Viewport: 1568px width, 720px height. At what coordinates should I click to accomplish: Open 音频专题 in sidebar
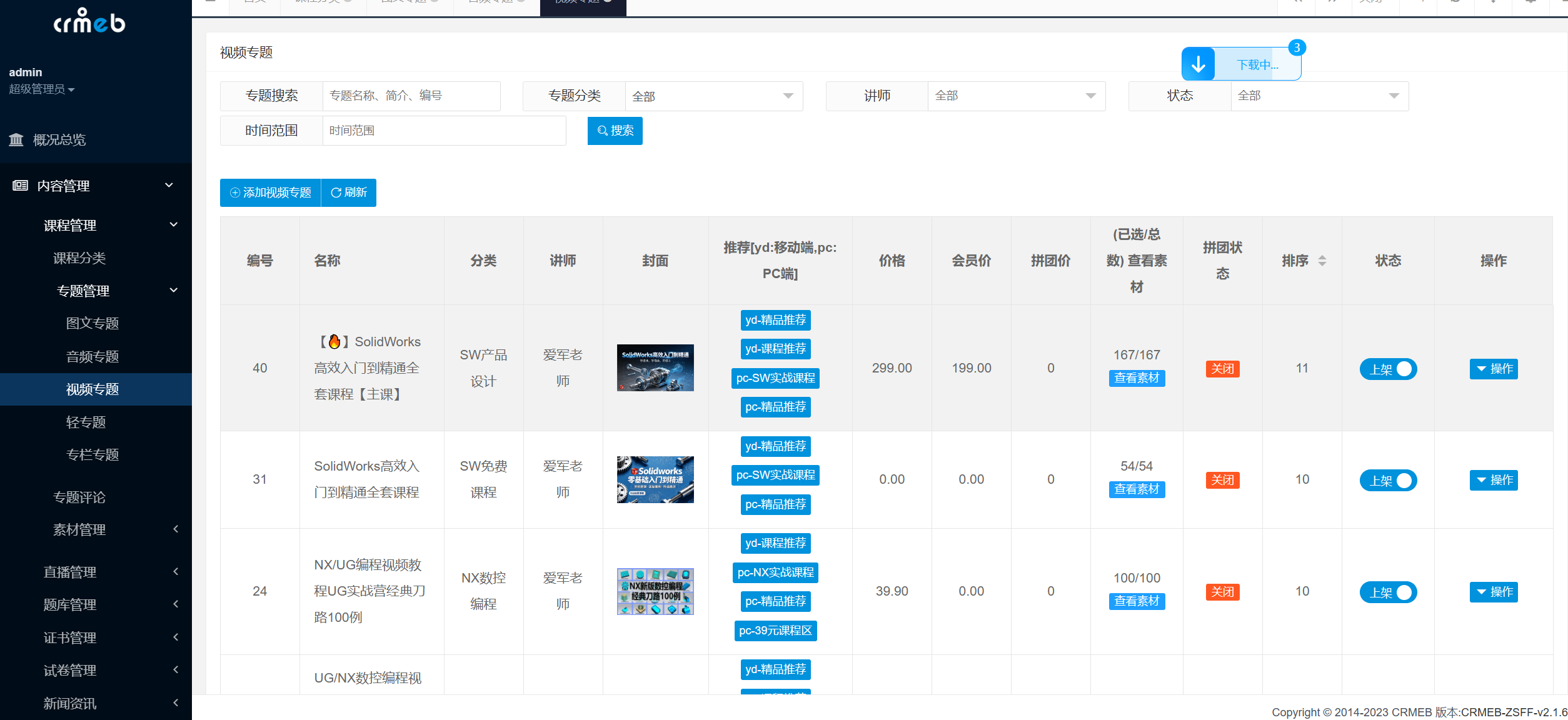[x=93, y=356]
